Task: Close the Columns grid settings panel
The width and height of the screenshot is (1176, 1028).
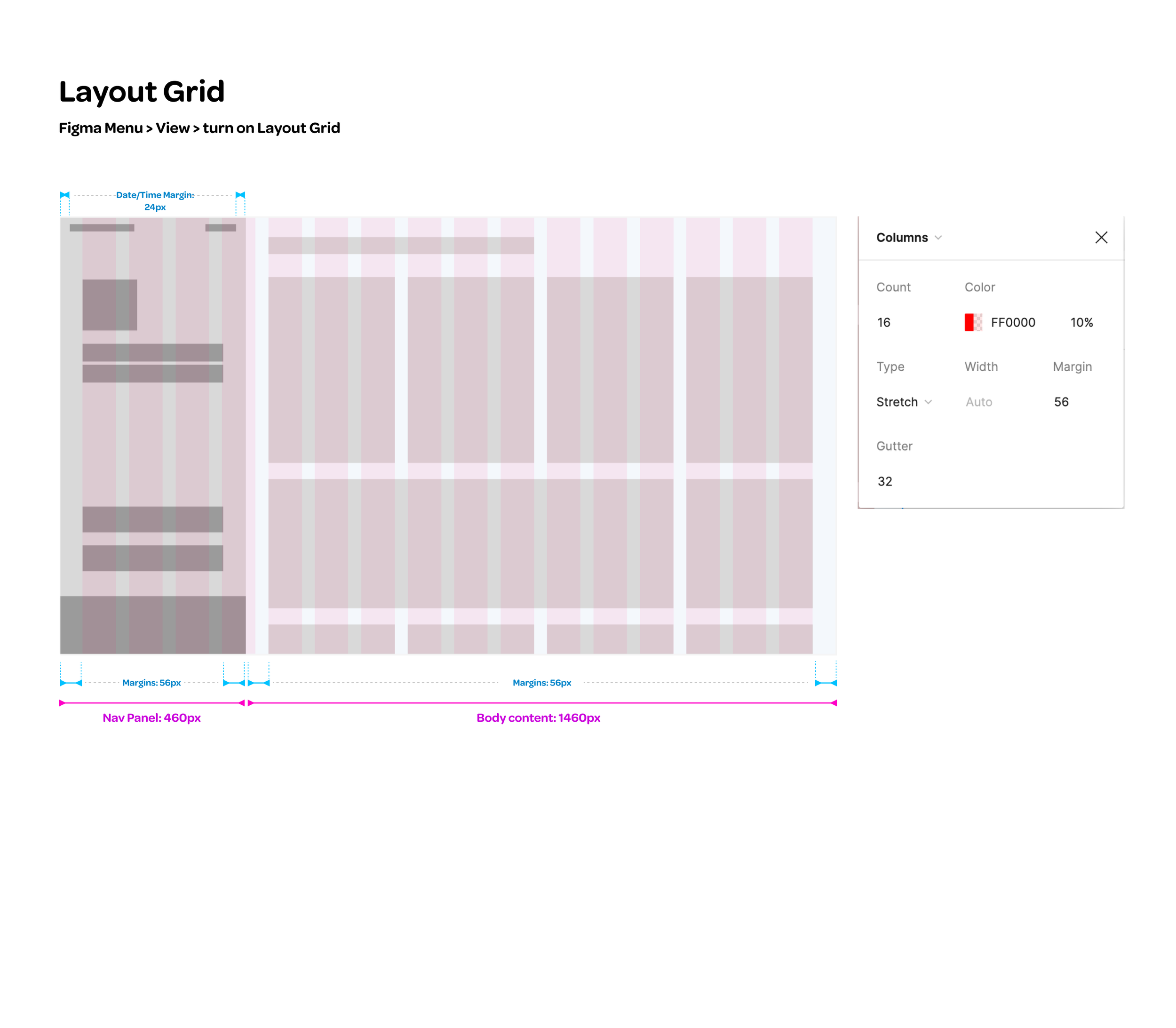Action: [x=1100, y=238]
